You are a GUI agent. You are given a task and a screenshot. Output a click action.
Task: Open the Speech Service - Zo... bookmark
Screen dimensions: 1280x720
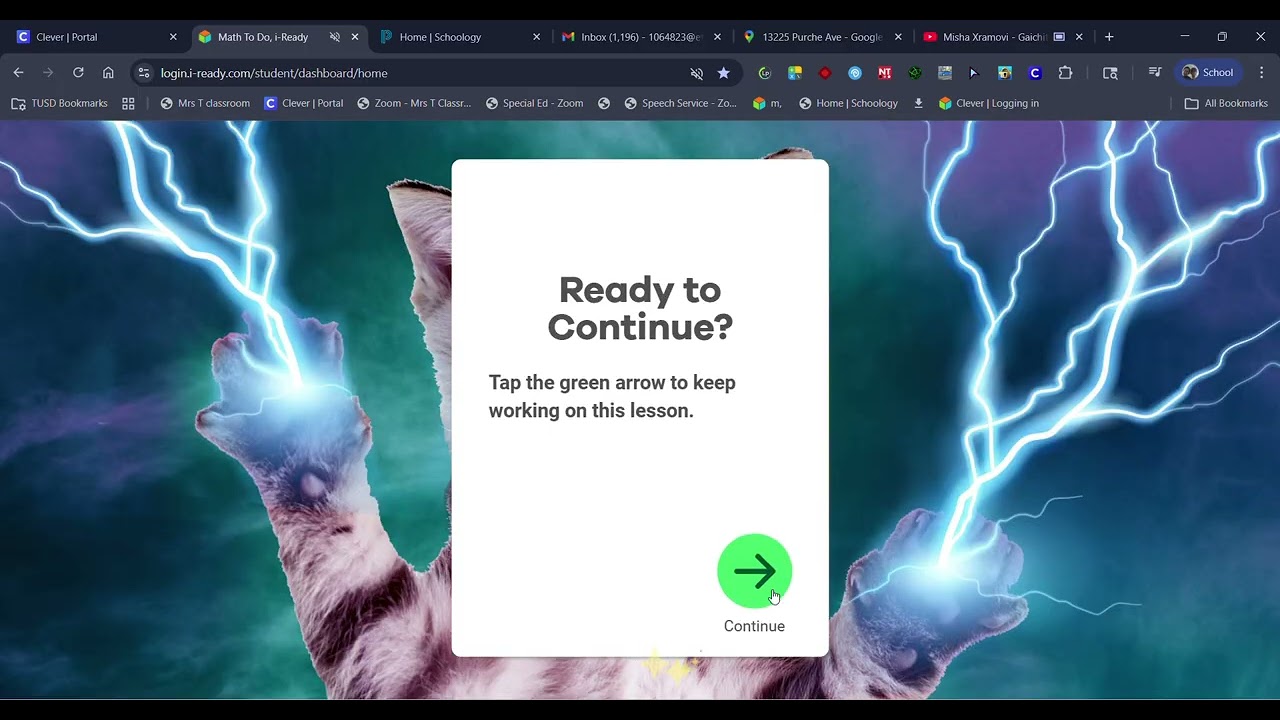tap(680, 103)
